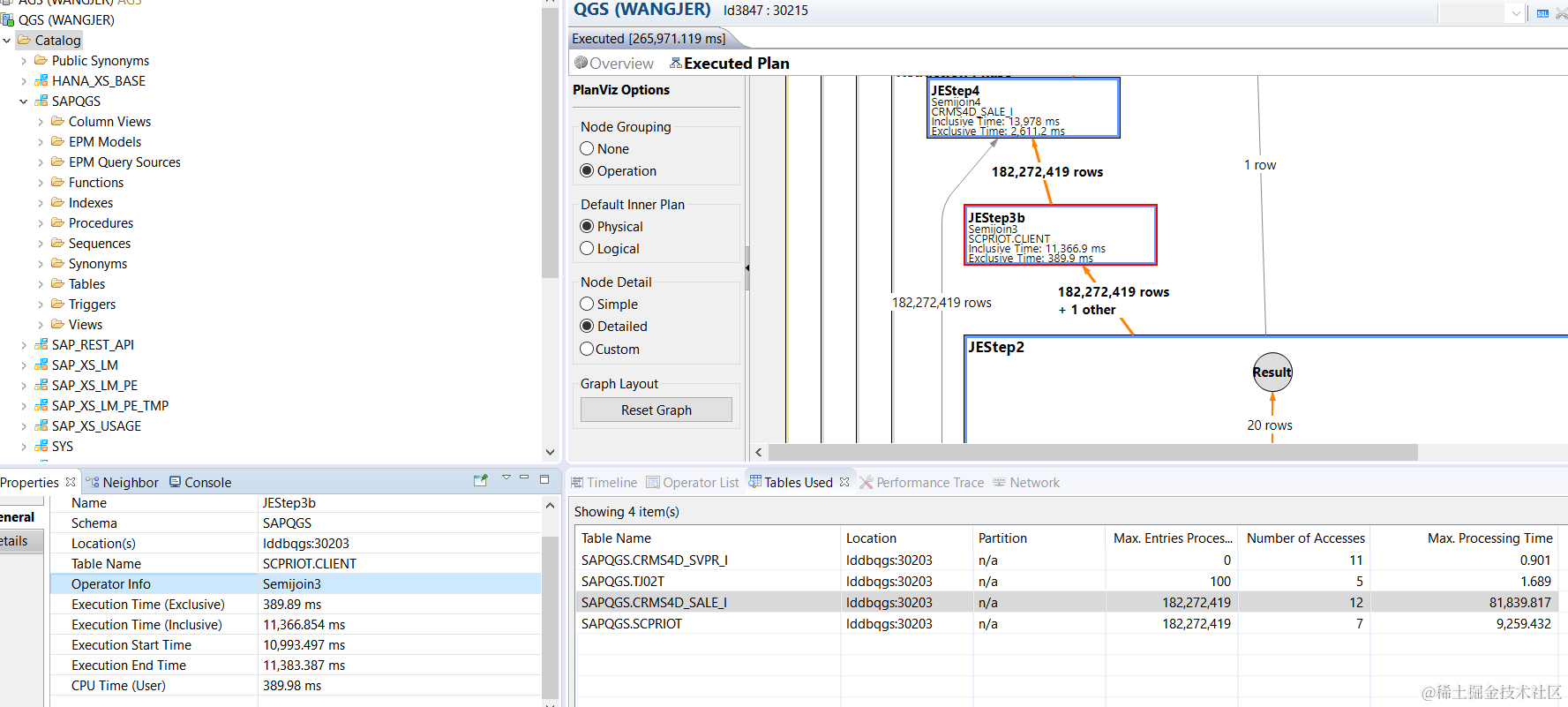This screenshot has width=1568, height=707.
Task: Click the Triggers folder icon
Action: (57, 304)
